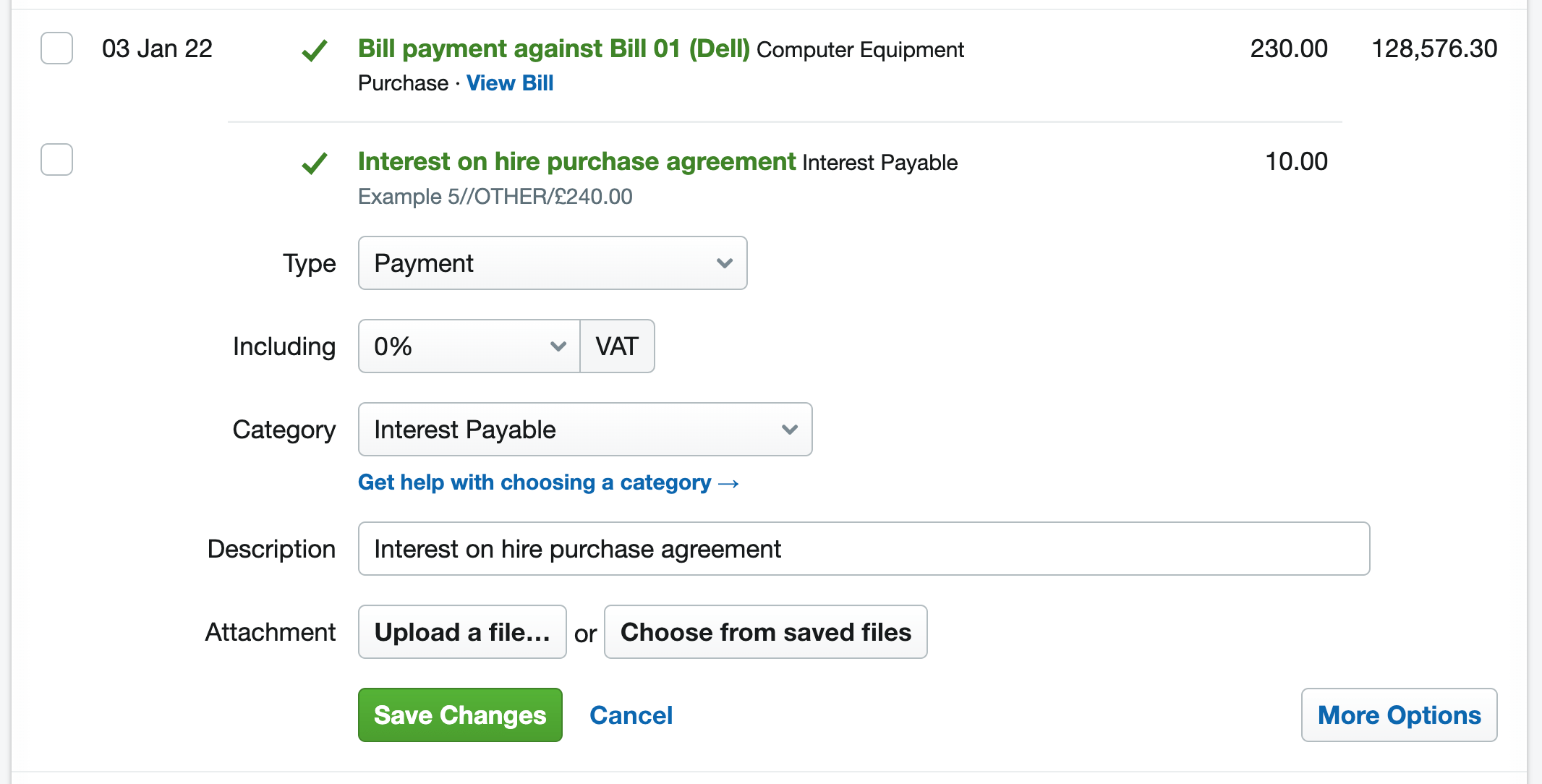
Task: Click the chevron on the Category dropdown
Action: (x=790, y=430)
